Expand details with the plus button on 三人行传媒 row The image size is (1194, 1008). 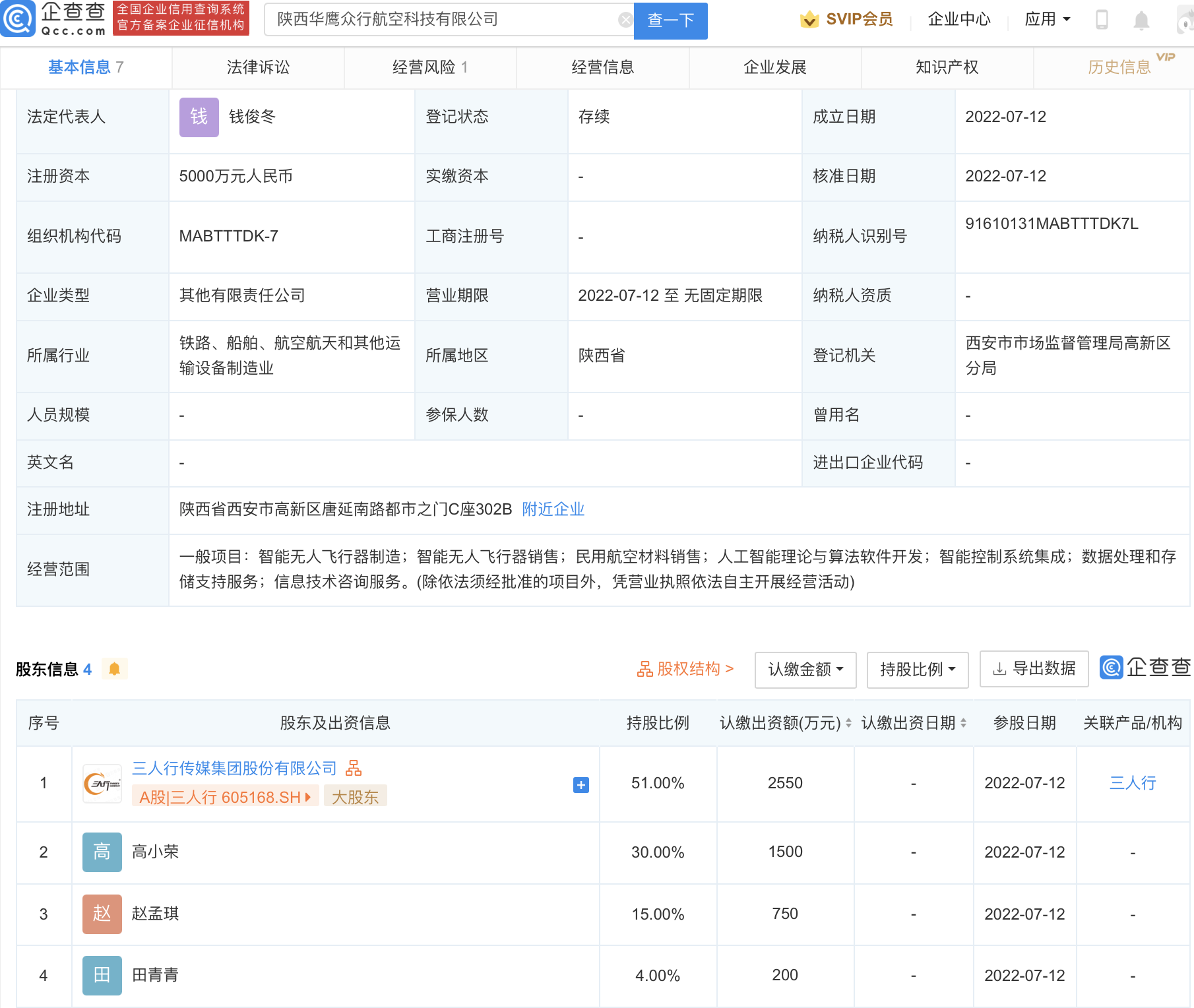[580, 784]
